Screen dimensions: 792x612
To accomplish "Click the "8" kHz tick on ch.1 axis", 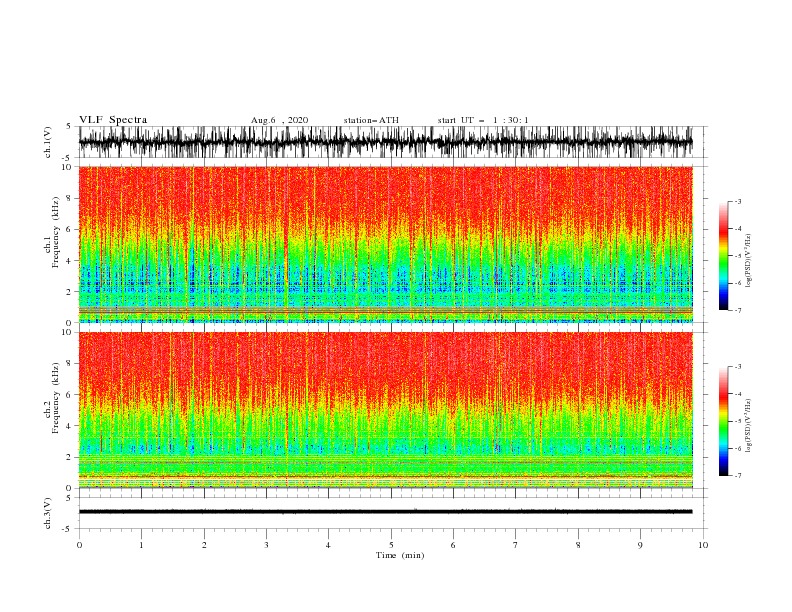I will tap(69, 198).
